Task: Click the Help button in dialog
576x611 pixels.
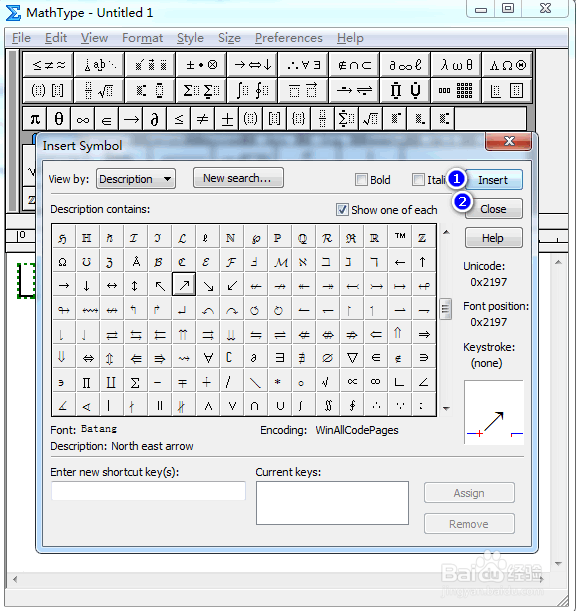Action: tap(493, 238)
